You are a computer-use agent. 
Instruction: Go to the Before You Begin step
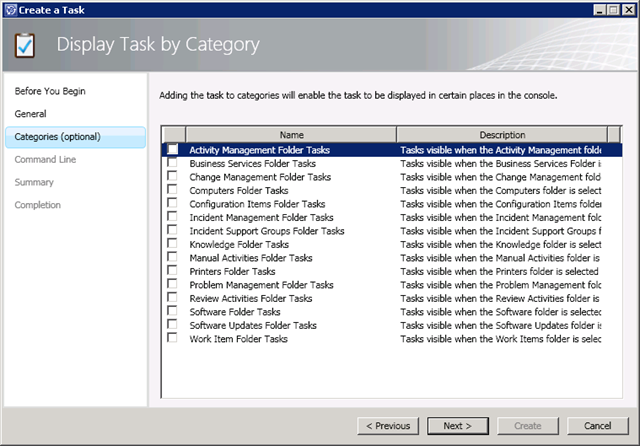tap(50, 91)
